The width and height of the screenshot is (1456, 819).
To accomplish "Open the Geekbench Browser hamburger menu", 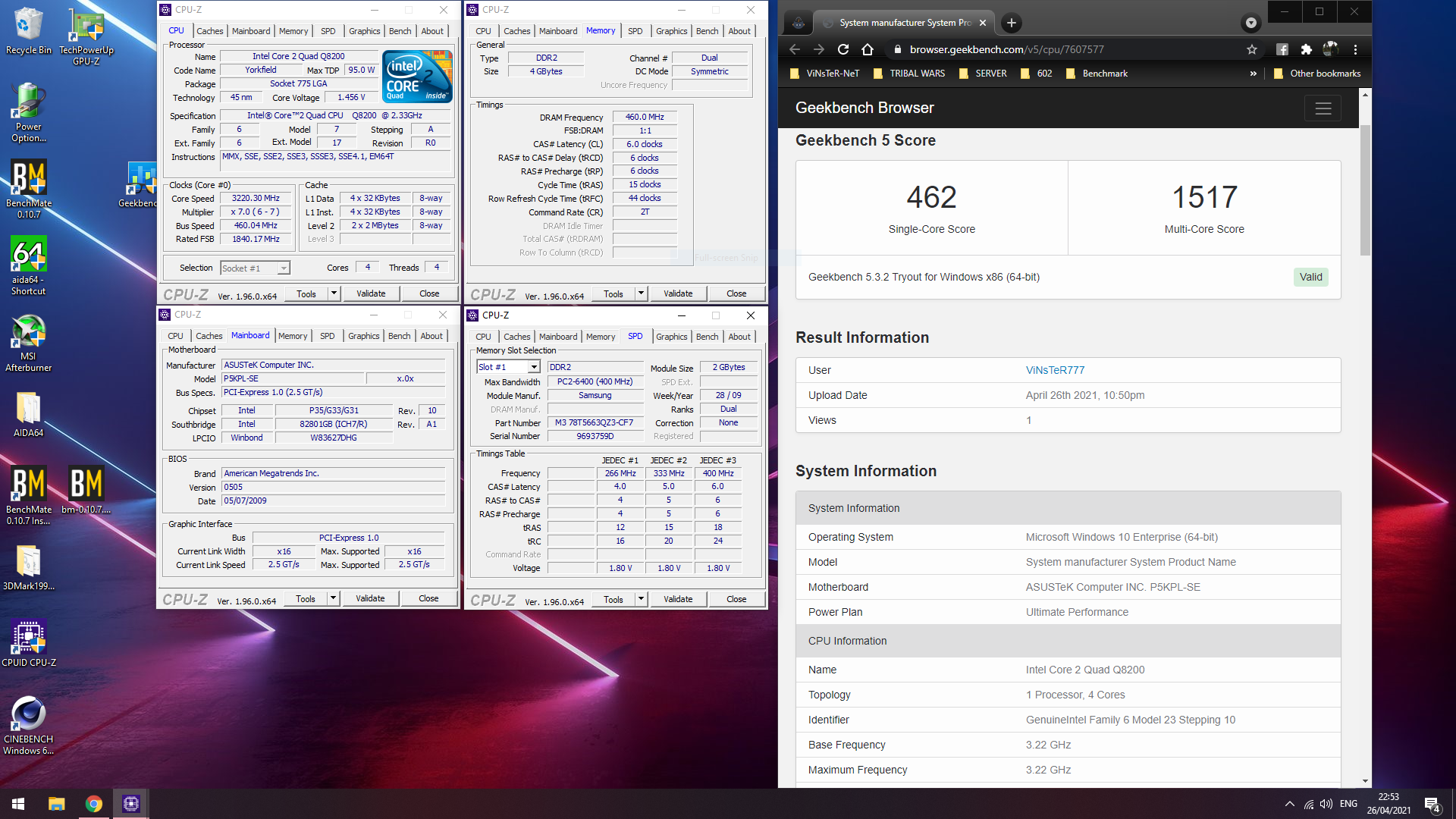I will (x=1323, y=108).
